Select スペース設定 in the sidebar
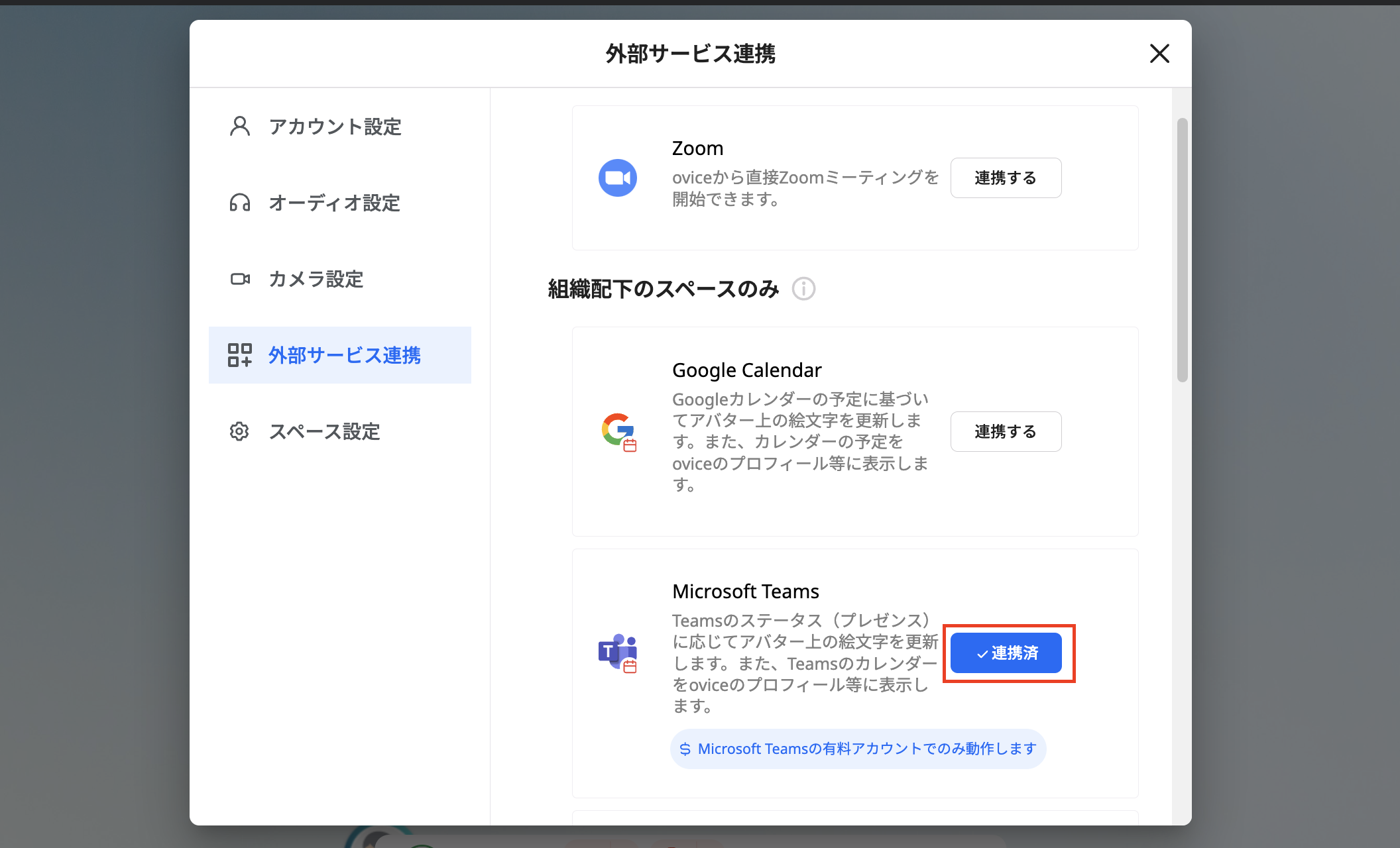 325,431
